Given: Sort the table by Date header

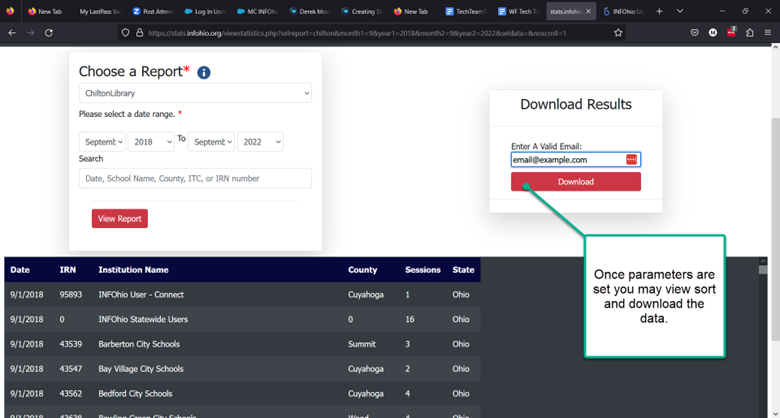Looking at the screenshot, I should (x=20, y=270).
